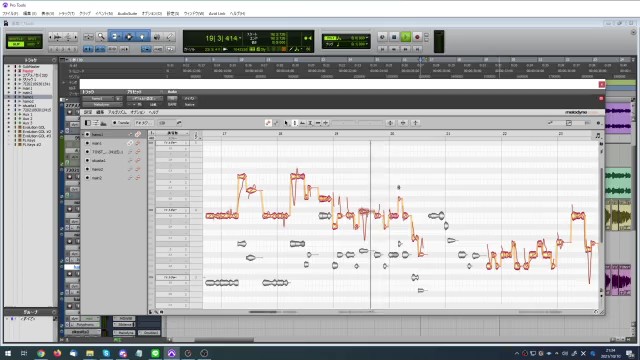Open Melodyne algorithm menu
Screen dimensions: 640x360
pos(117,112)
